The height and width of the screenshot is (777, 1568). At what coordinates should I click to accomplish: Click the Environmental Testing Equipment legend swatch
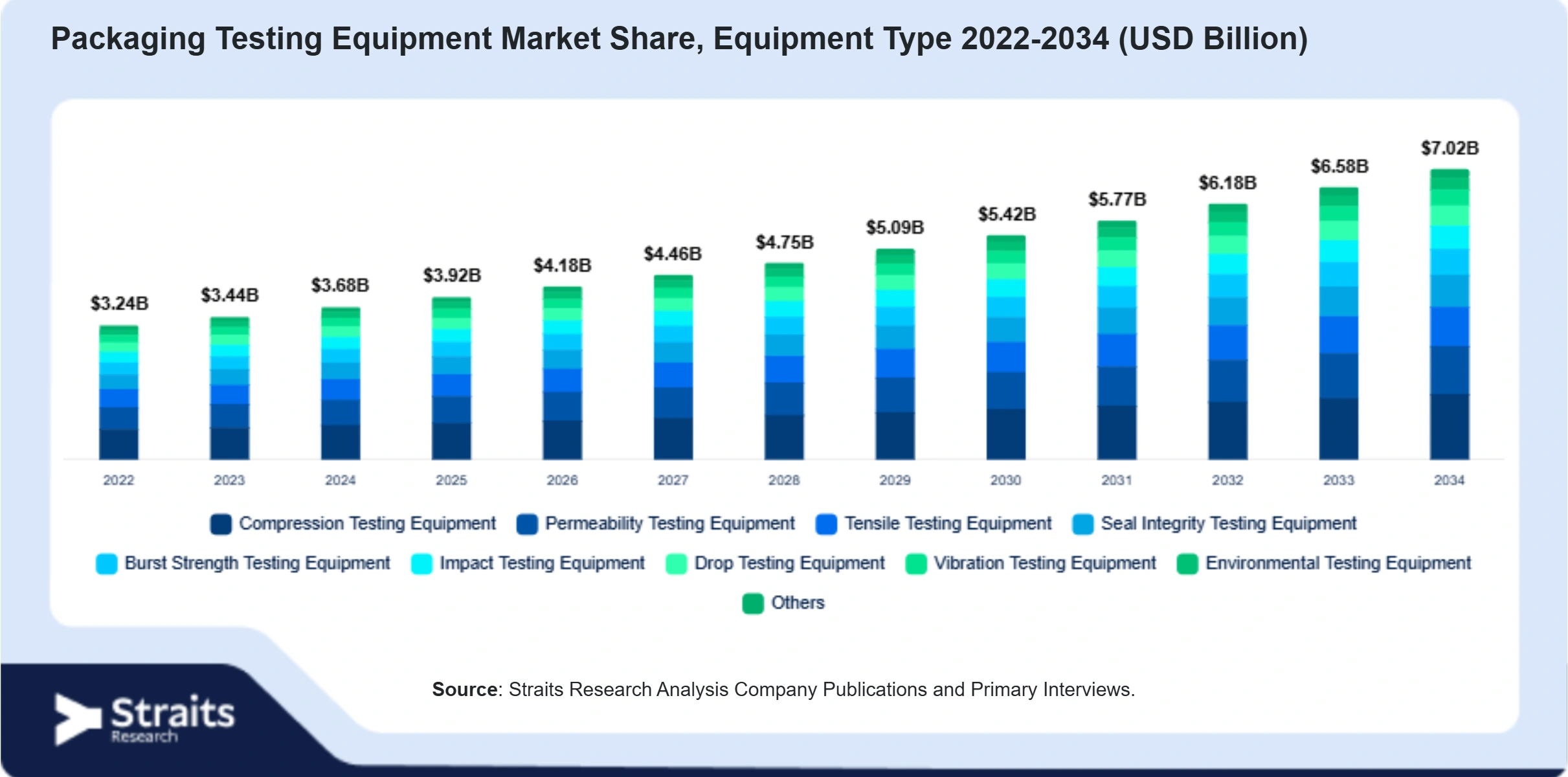[x=1187, y=564]
